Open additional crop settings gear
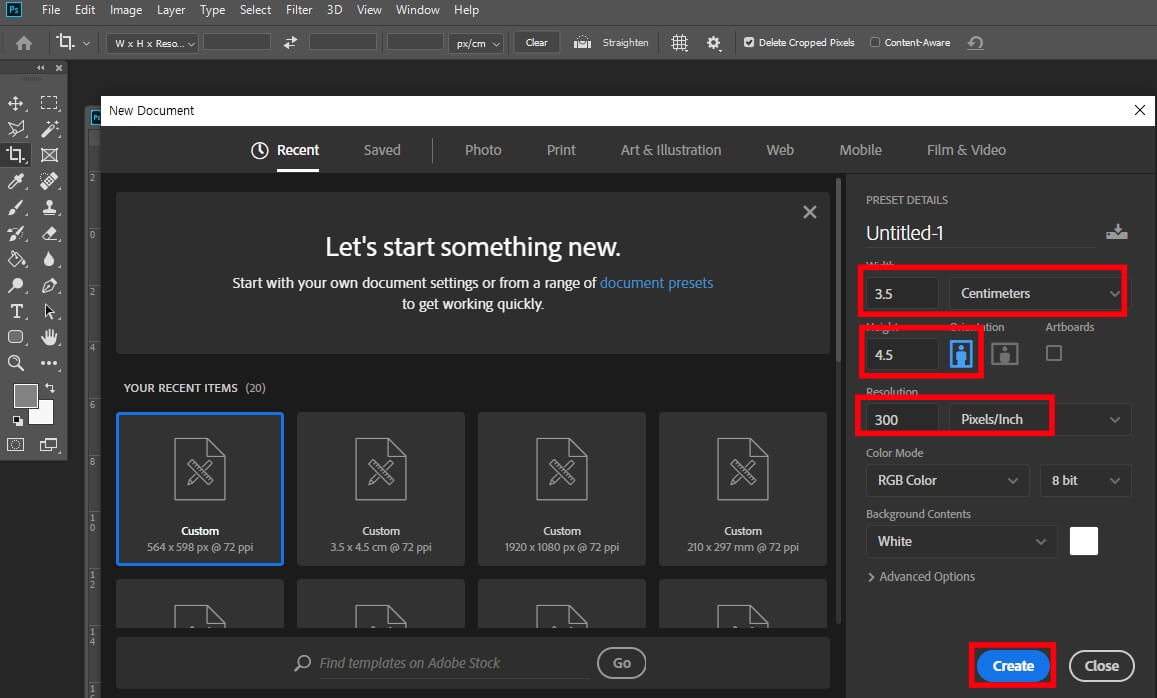 point(713,43)
